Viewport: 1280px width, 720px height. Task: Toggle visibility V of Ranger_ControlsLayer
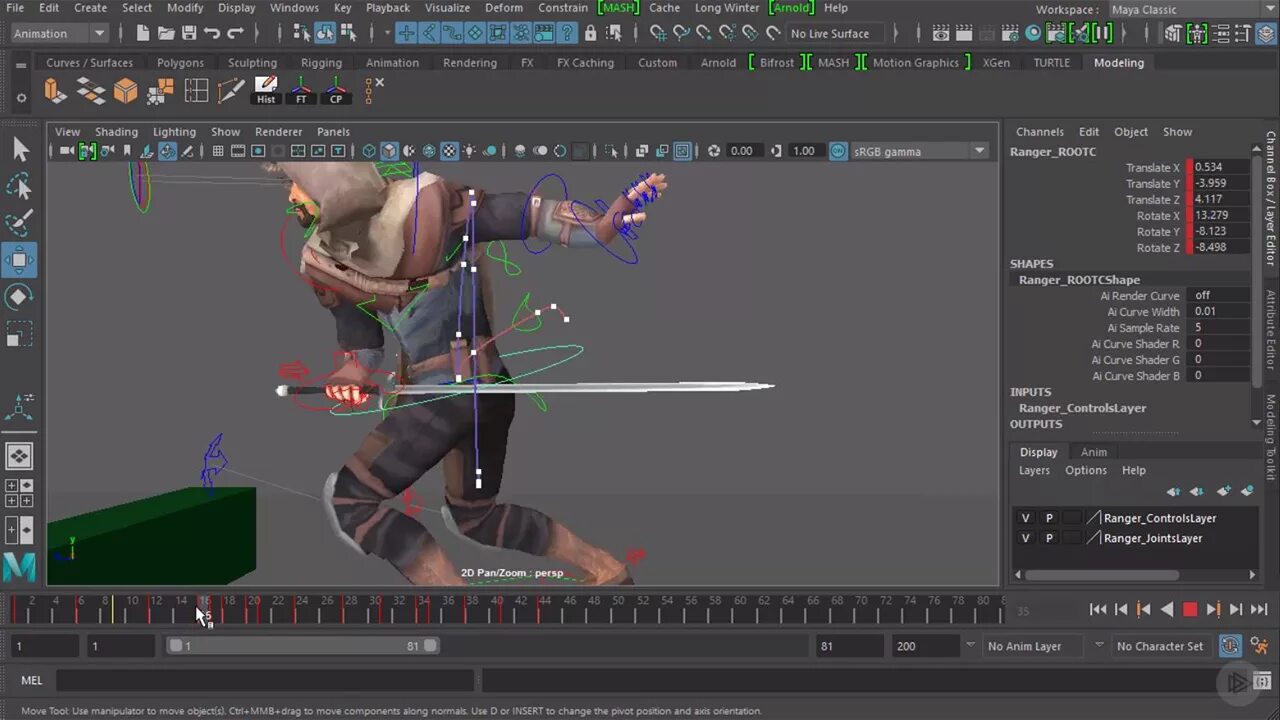(x=1025, y=518)
